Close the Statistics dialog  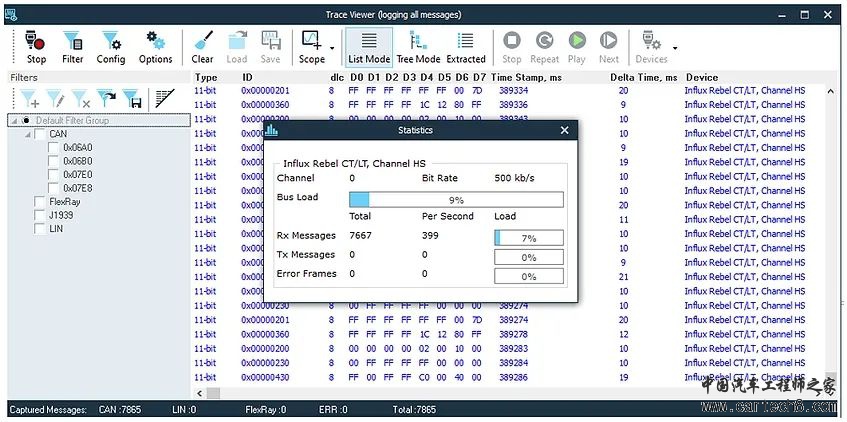click(564, 130)
